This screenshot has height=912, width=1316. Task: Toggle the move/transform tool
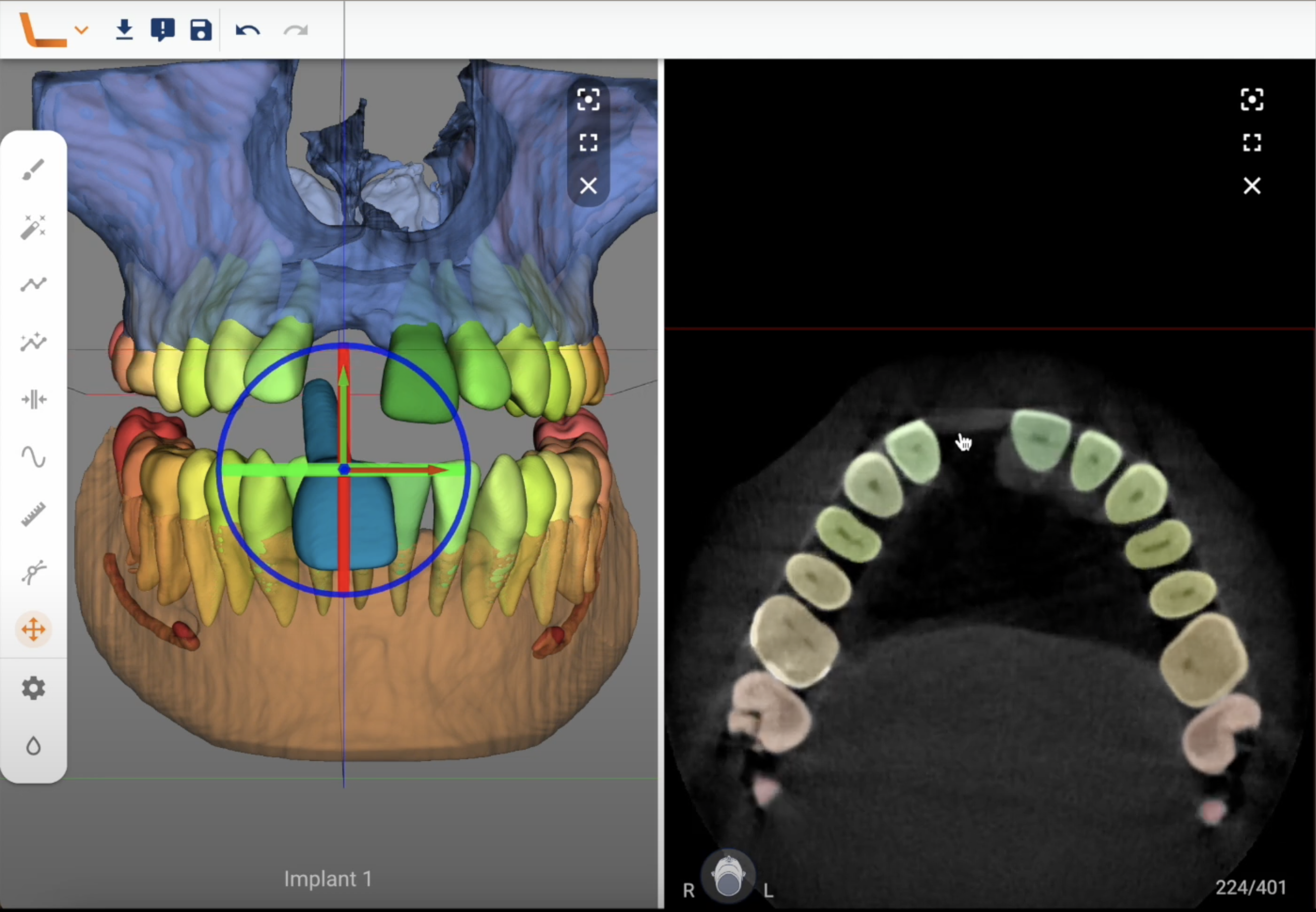33,630
